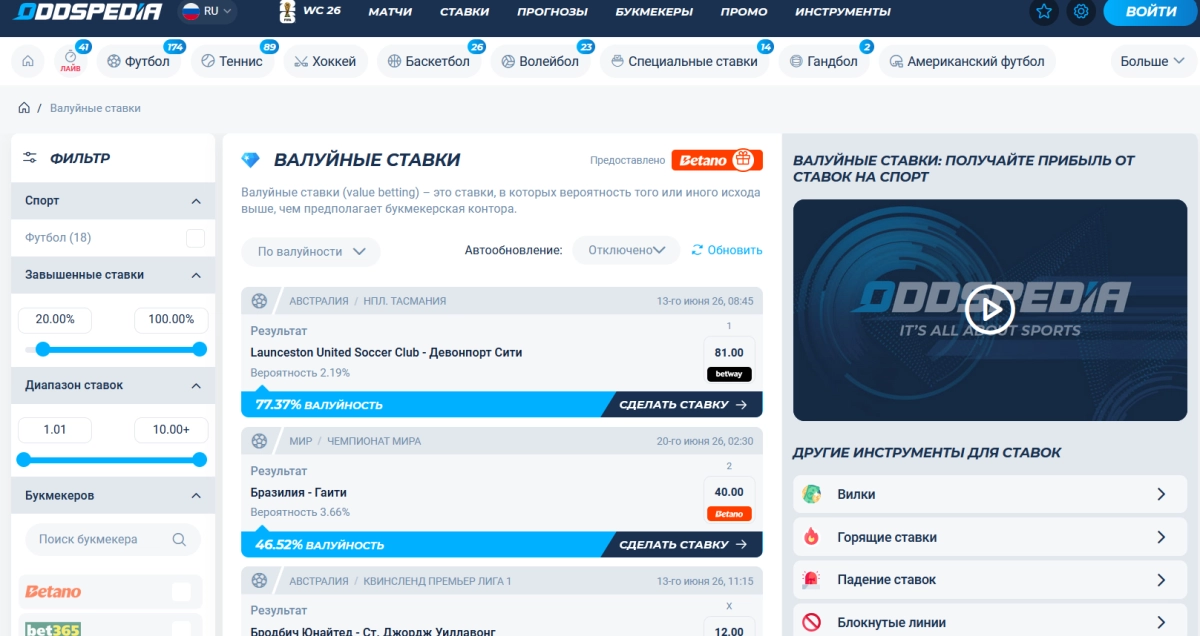Image resolution: width=1200 pixels, height=636 pixels.
Task: Click Сделать ставку for Бразилия - Гаити
Action: point(683,545)
